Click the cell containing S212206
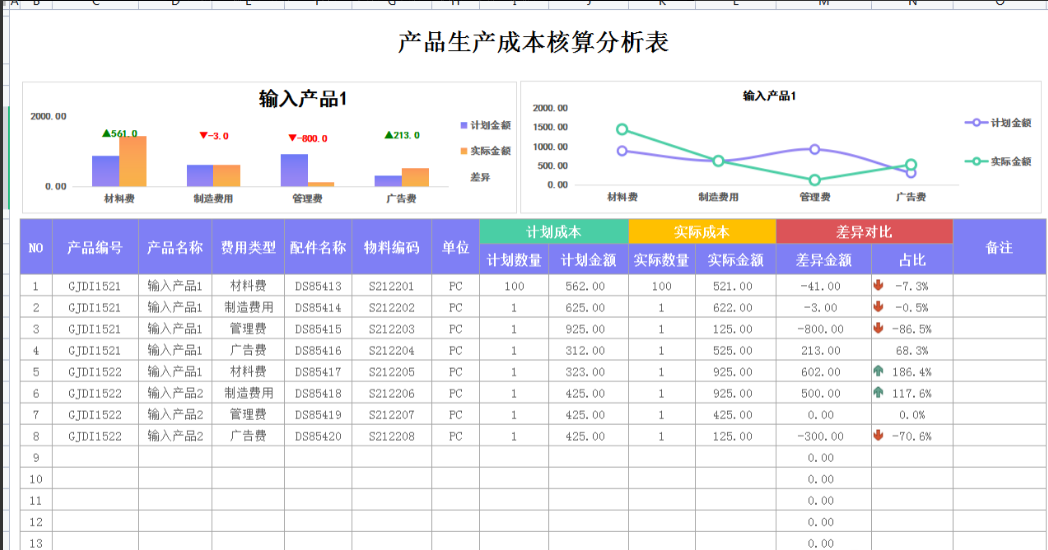Screen dimensions: 1048x550 (x=392, y=393)
